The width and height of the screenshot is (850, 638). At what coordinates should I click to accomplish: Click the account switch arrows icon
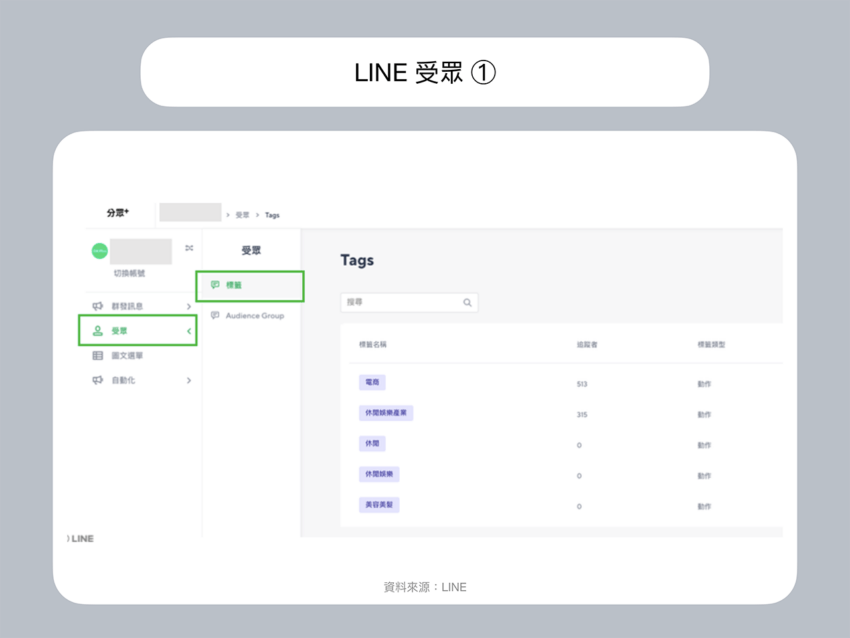pyautogui.click(x=189, y=248)
